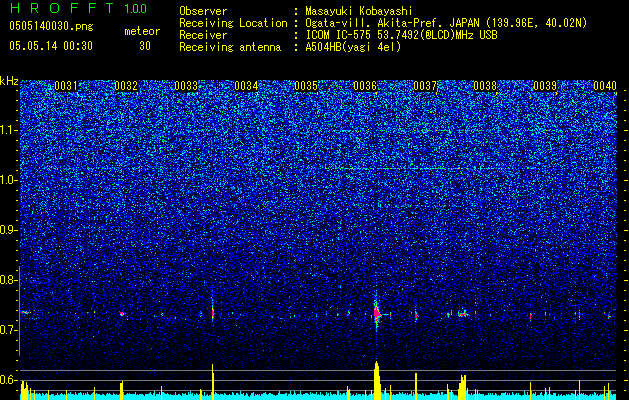This screenshot has width=629, height=400.
Task: Click the date stamp 05.05.14 00:30
Action: [x=51, y=46]
